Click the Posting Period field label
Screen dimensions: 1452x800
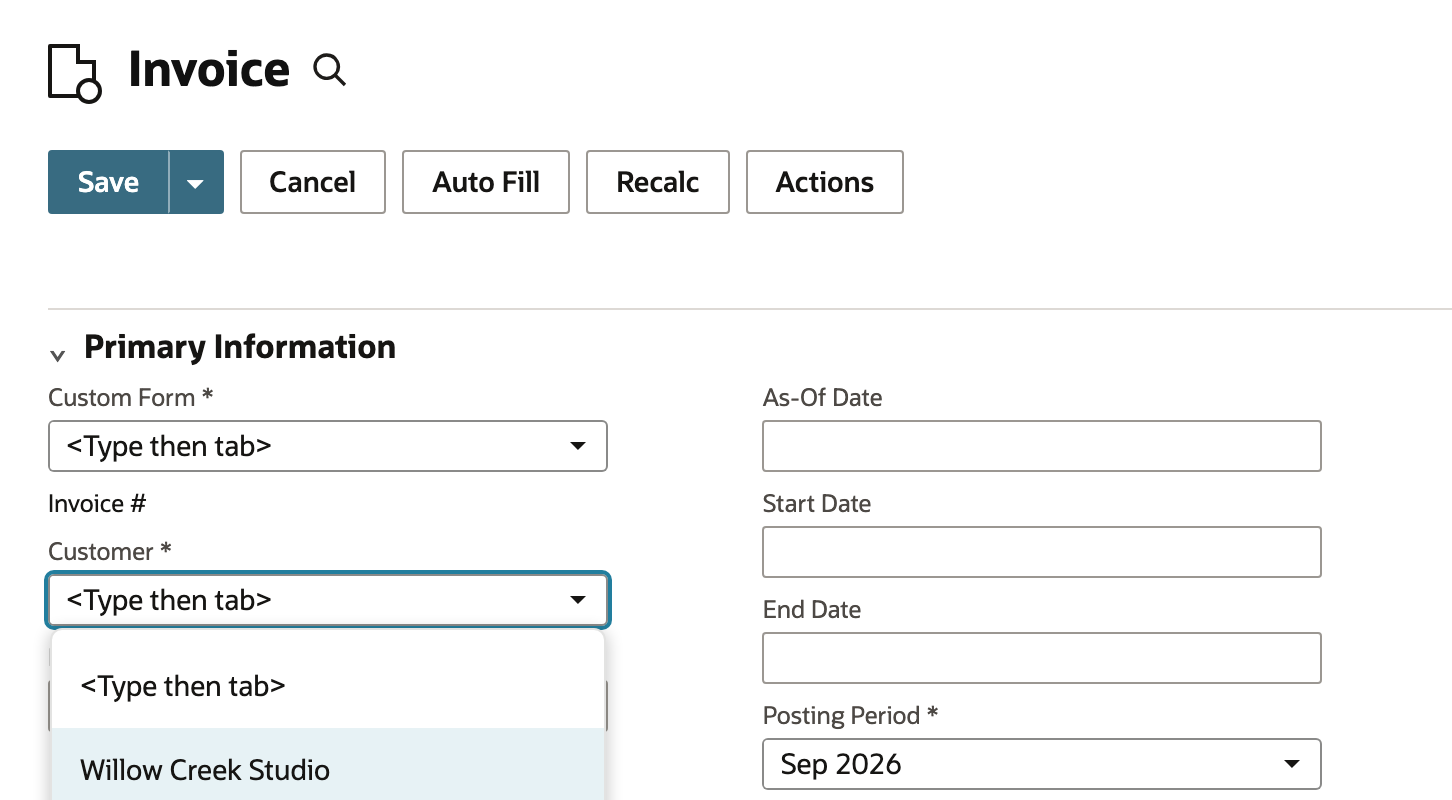851,715
